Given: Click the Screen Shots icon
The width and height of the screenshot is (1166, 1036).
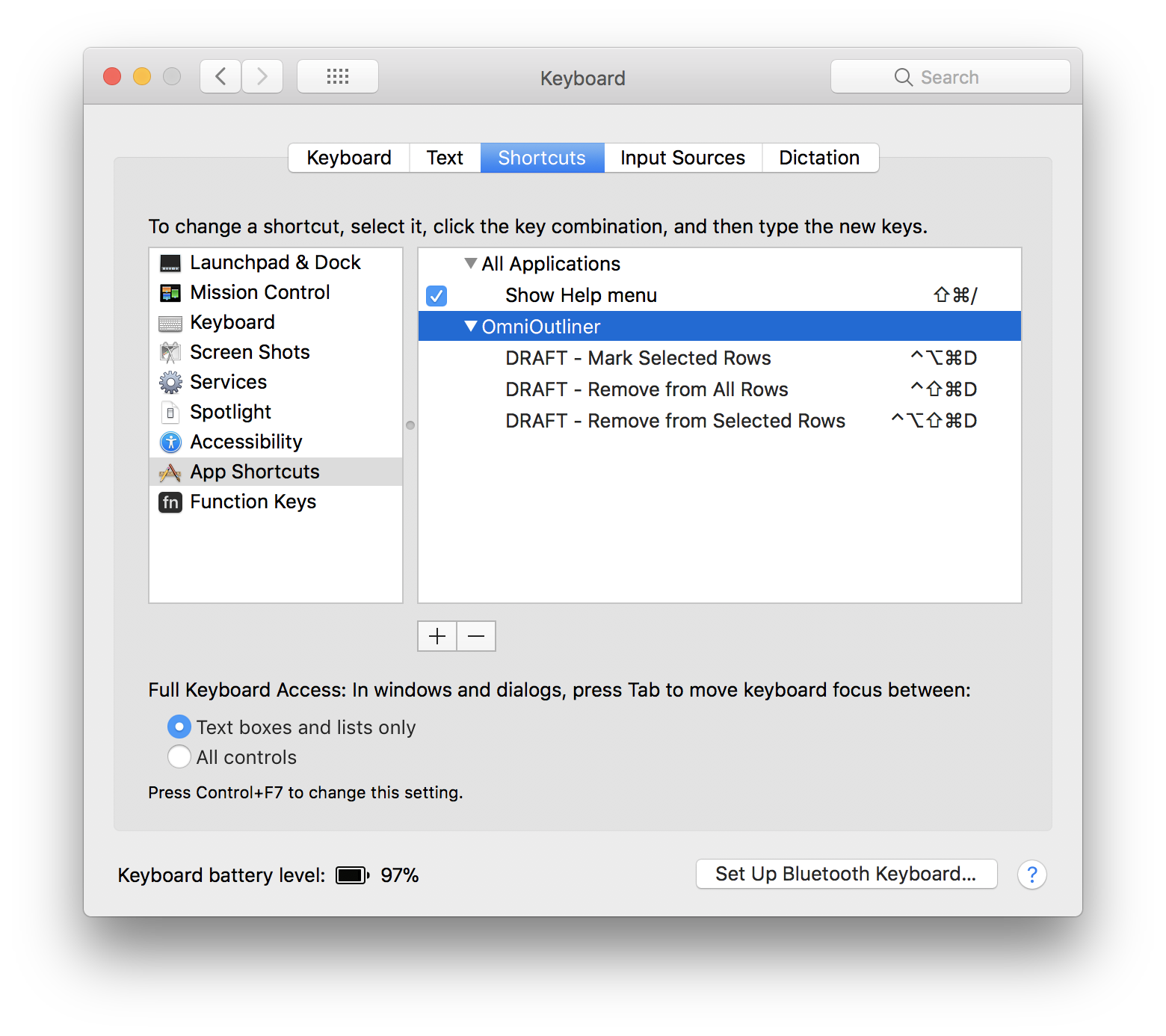Looking at the screenshot, I should [x=170, y=353].
